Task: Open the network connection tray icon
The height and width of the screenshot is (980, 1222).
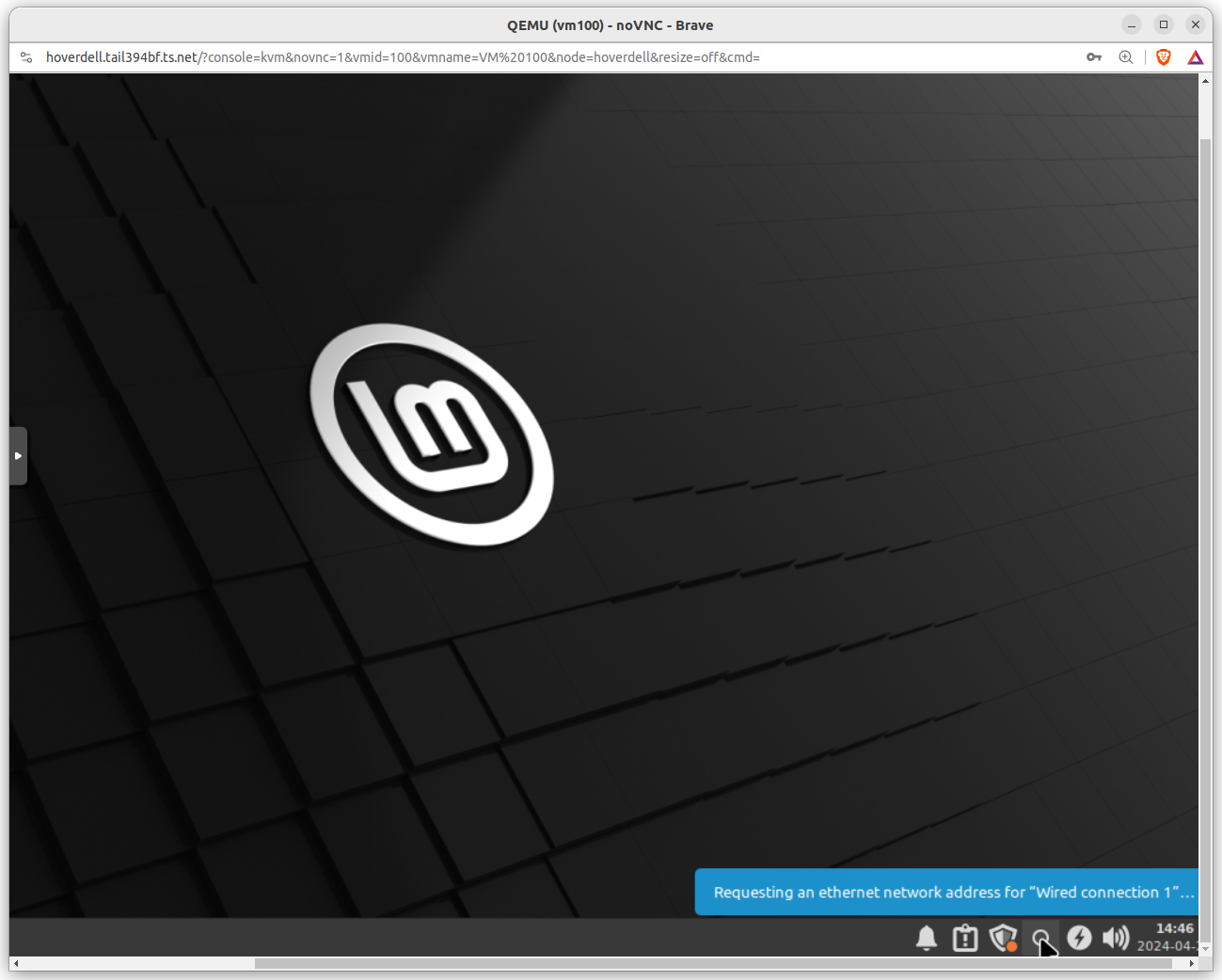Action: pos(1041,938)
